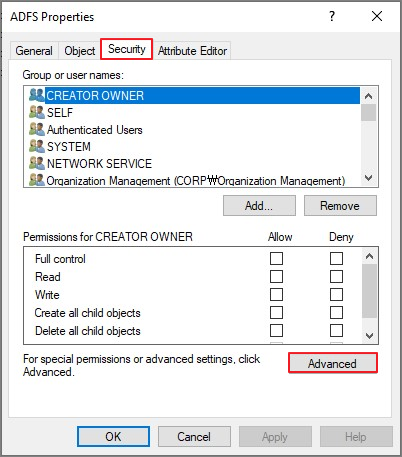
Task: Click the group list scroll down arrow
Action: click(368, 178)
